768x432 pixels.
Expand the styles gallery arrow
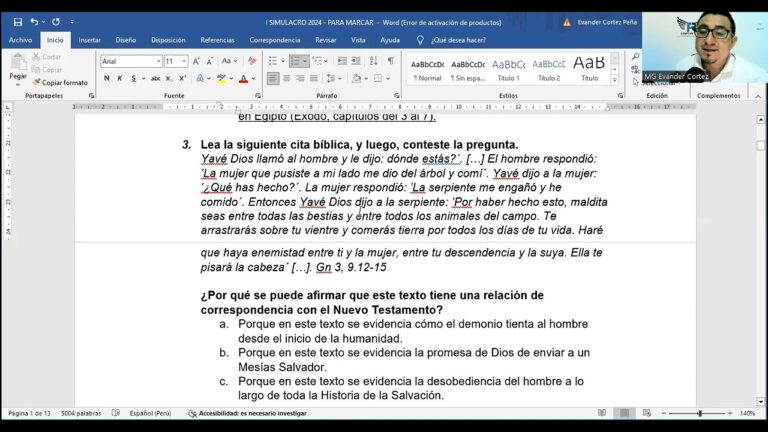coord(615,81)
